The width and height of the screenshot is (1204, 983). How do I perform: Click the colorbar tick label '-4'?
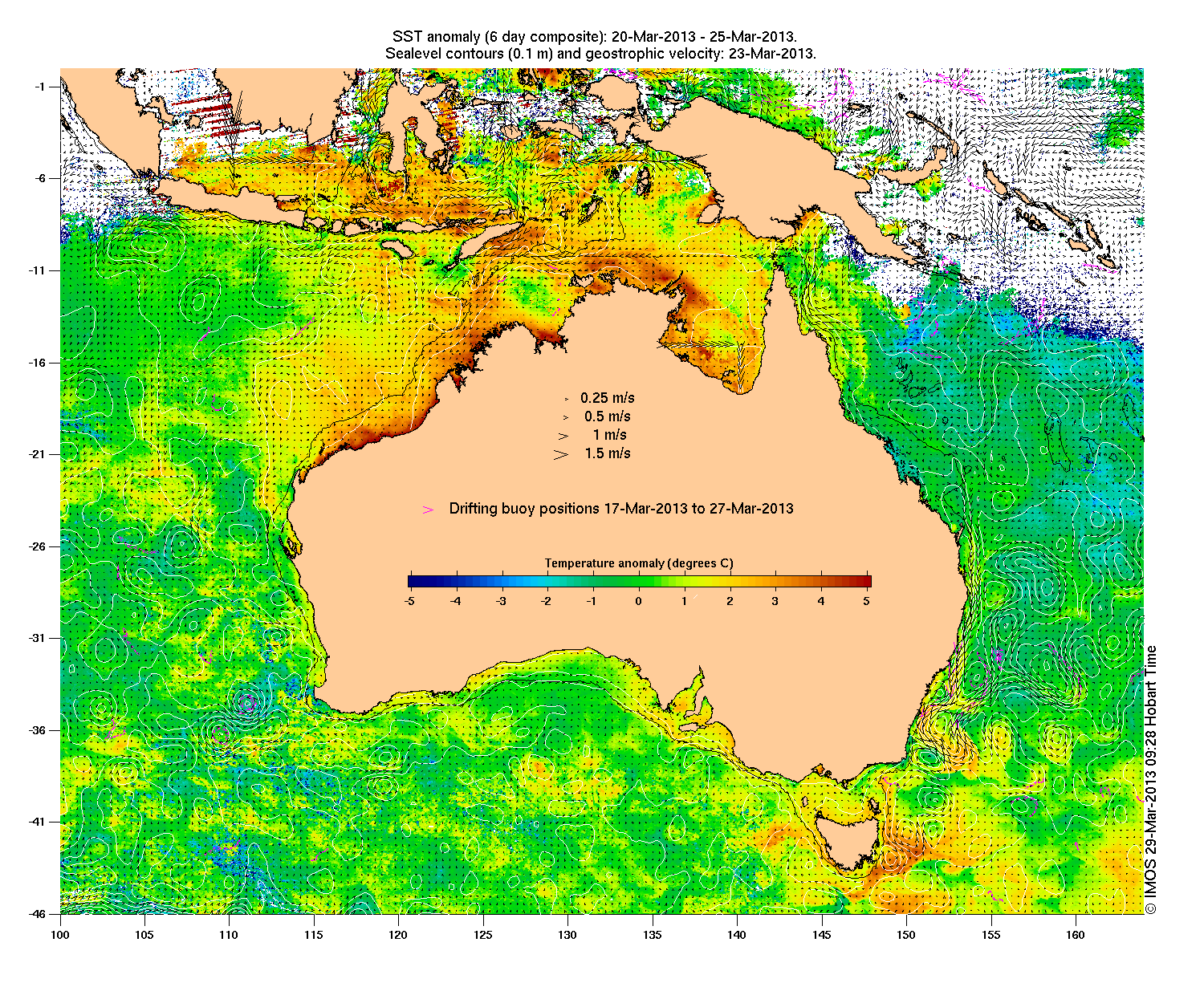coord(455,600)
